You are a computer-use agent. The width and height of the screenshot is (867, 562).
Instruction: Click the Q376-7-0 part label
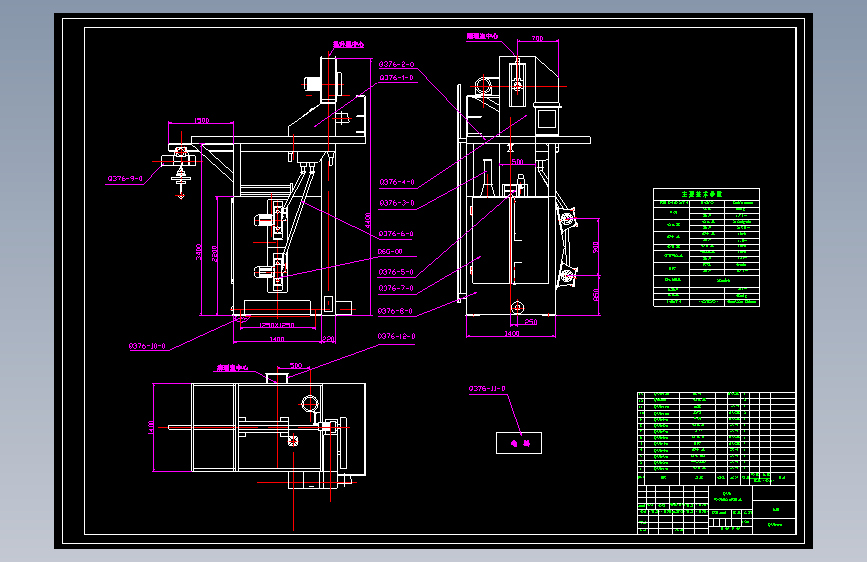(x=396, y=288)
